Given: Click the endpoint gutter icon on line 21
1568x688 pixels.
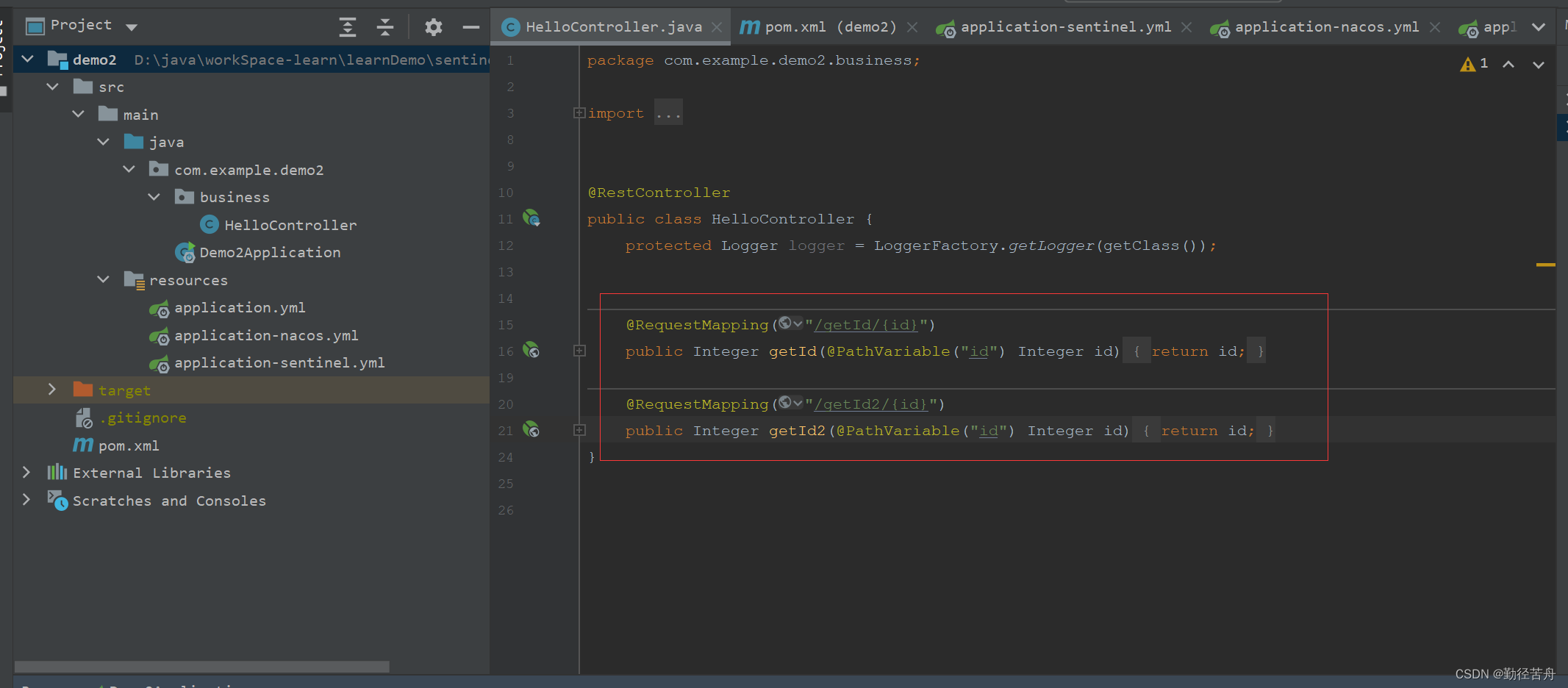Looking at the screenshot, I should (x=531, y=430).
